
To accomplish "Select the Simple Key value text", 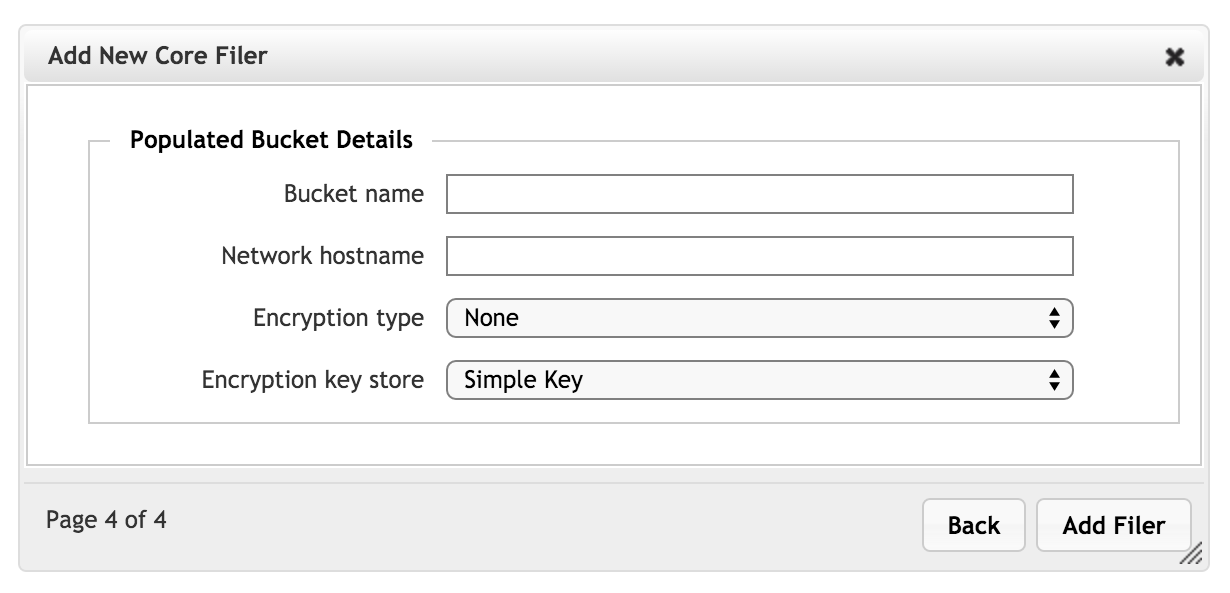I will pyautogui.click(x=523, y=381).
